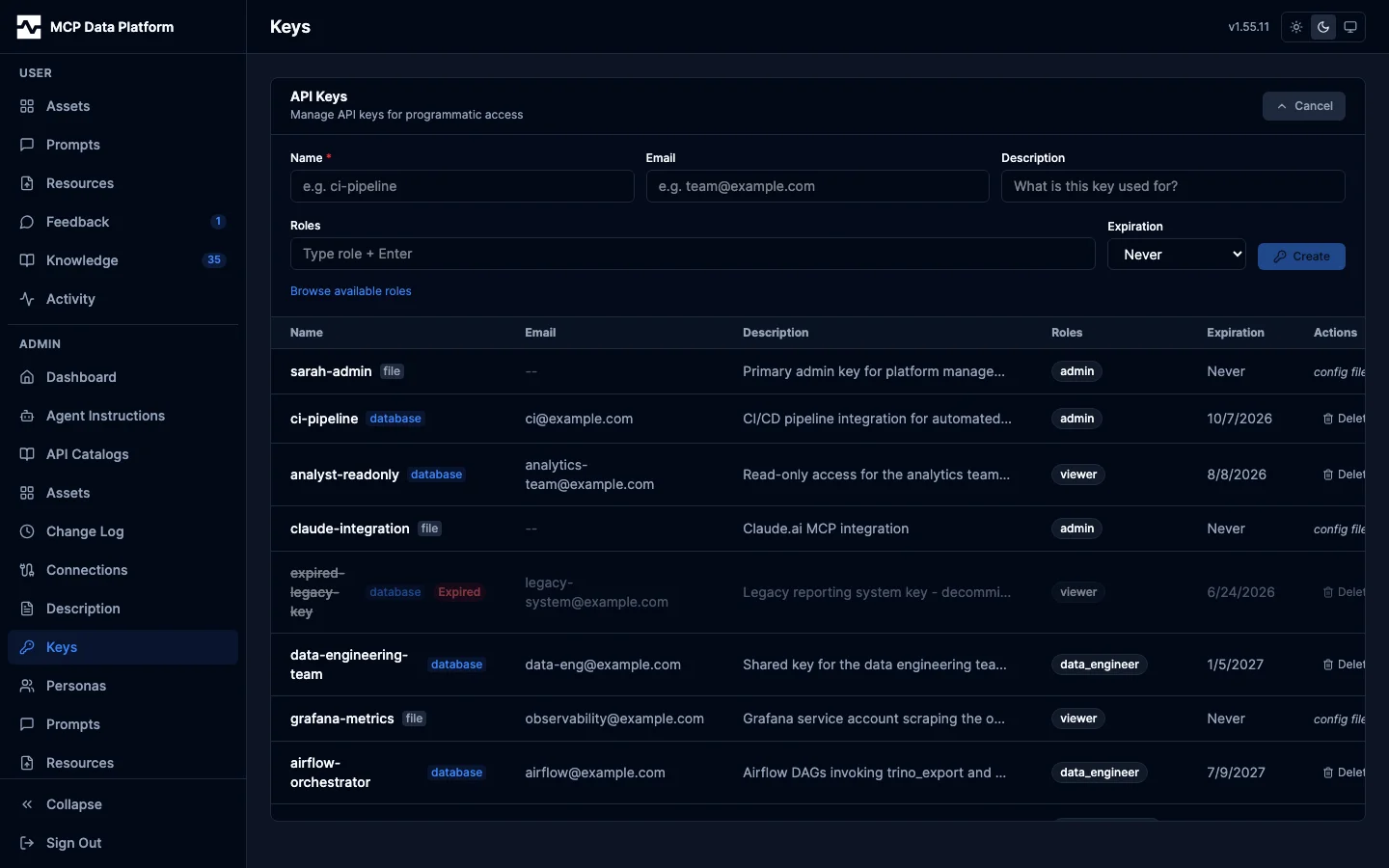Screen dimensions: 1389x868
Task: Click the sarah-admin key name
Action: pyautogui.click(x=331, y=371)
